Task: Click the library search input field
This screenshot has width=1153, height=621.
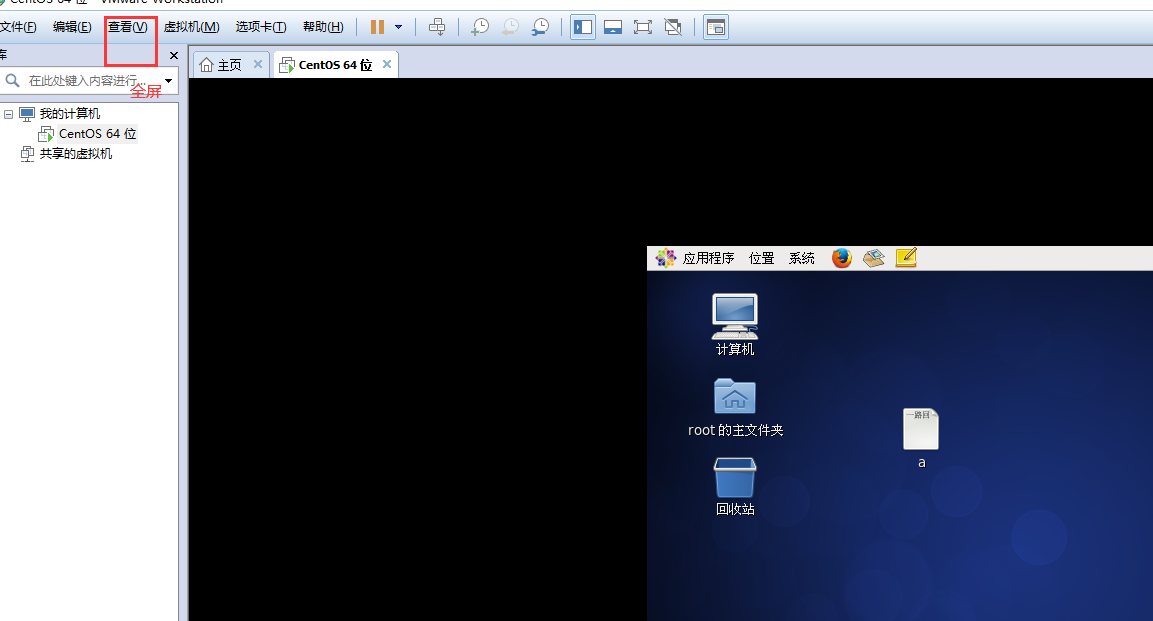Action: [x=82, y=80]
